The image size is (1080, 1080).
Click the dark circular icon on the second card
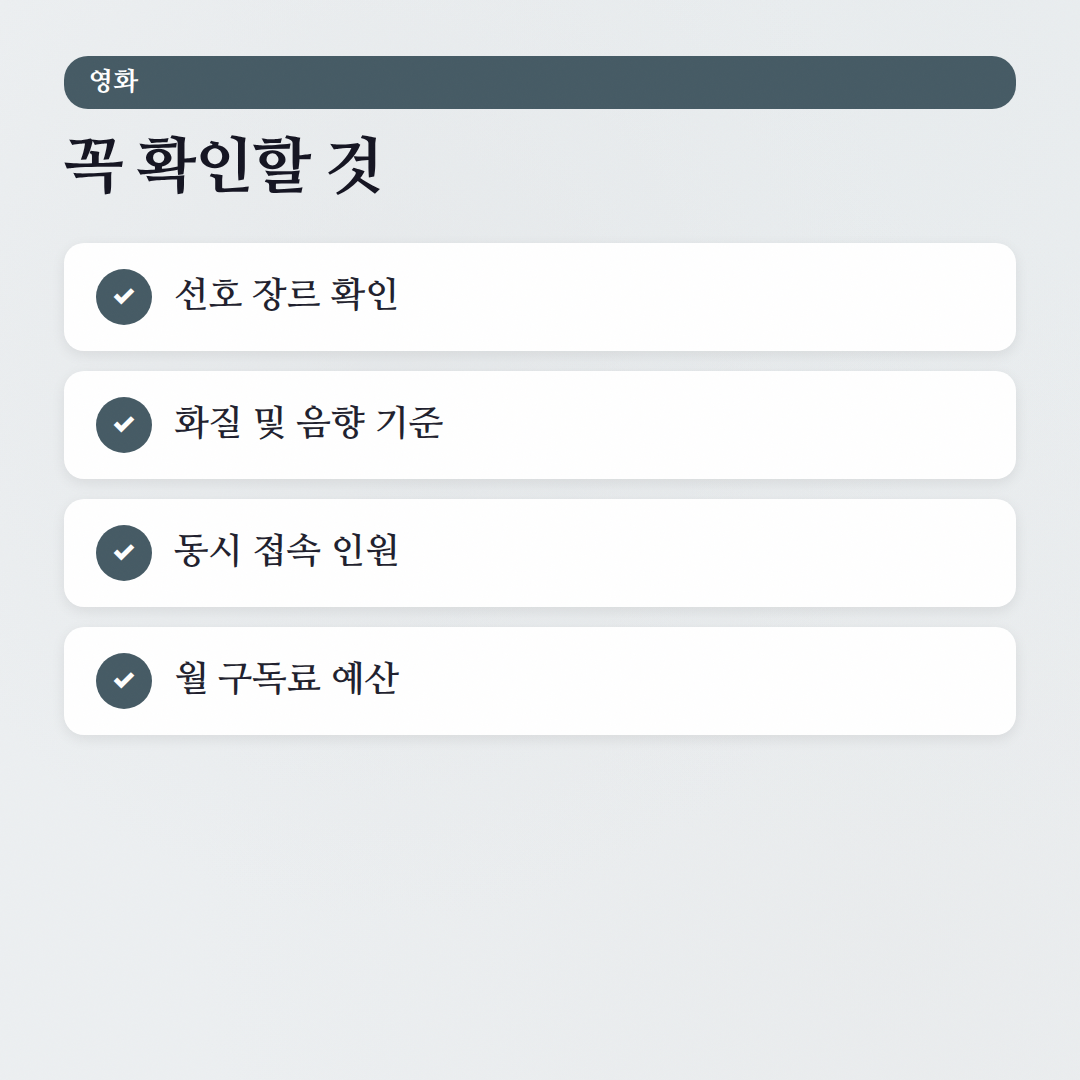point(124,424)
